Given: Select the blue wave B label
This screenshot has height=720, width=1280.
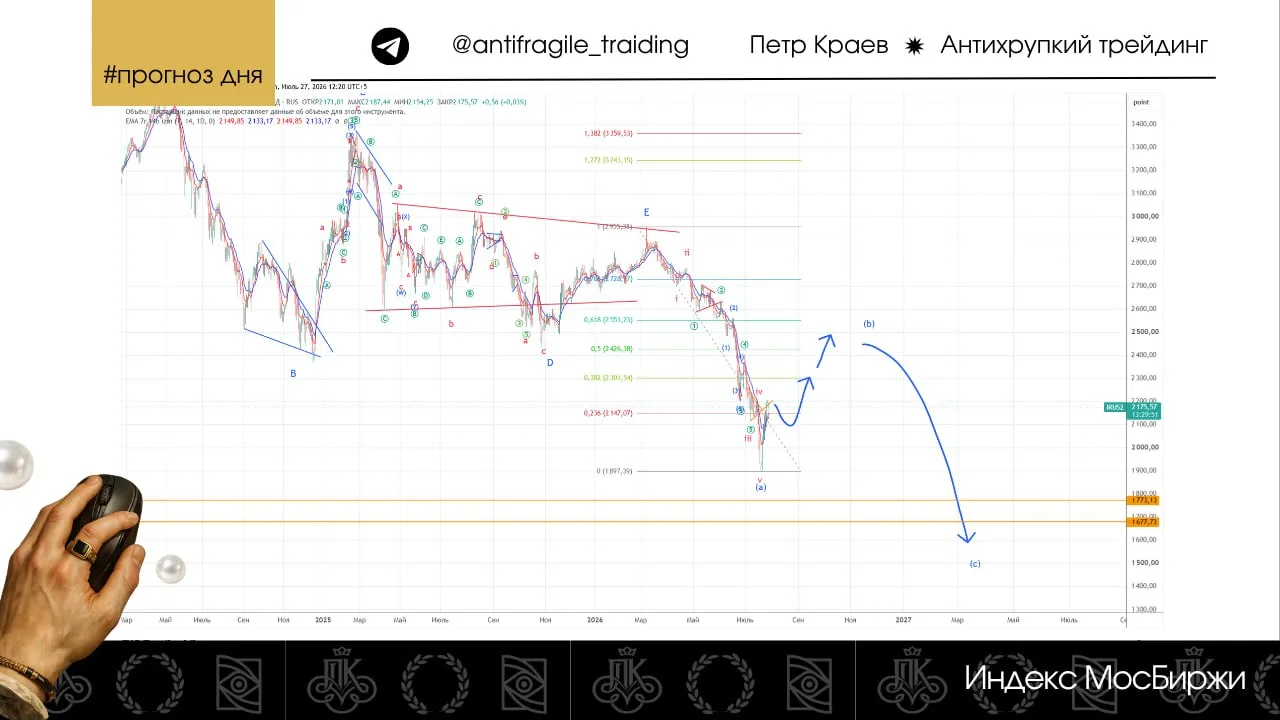Looking at the screenshot, I should click(293, 373).
